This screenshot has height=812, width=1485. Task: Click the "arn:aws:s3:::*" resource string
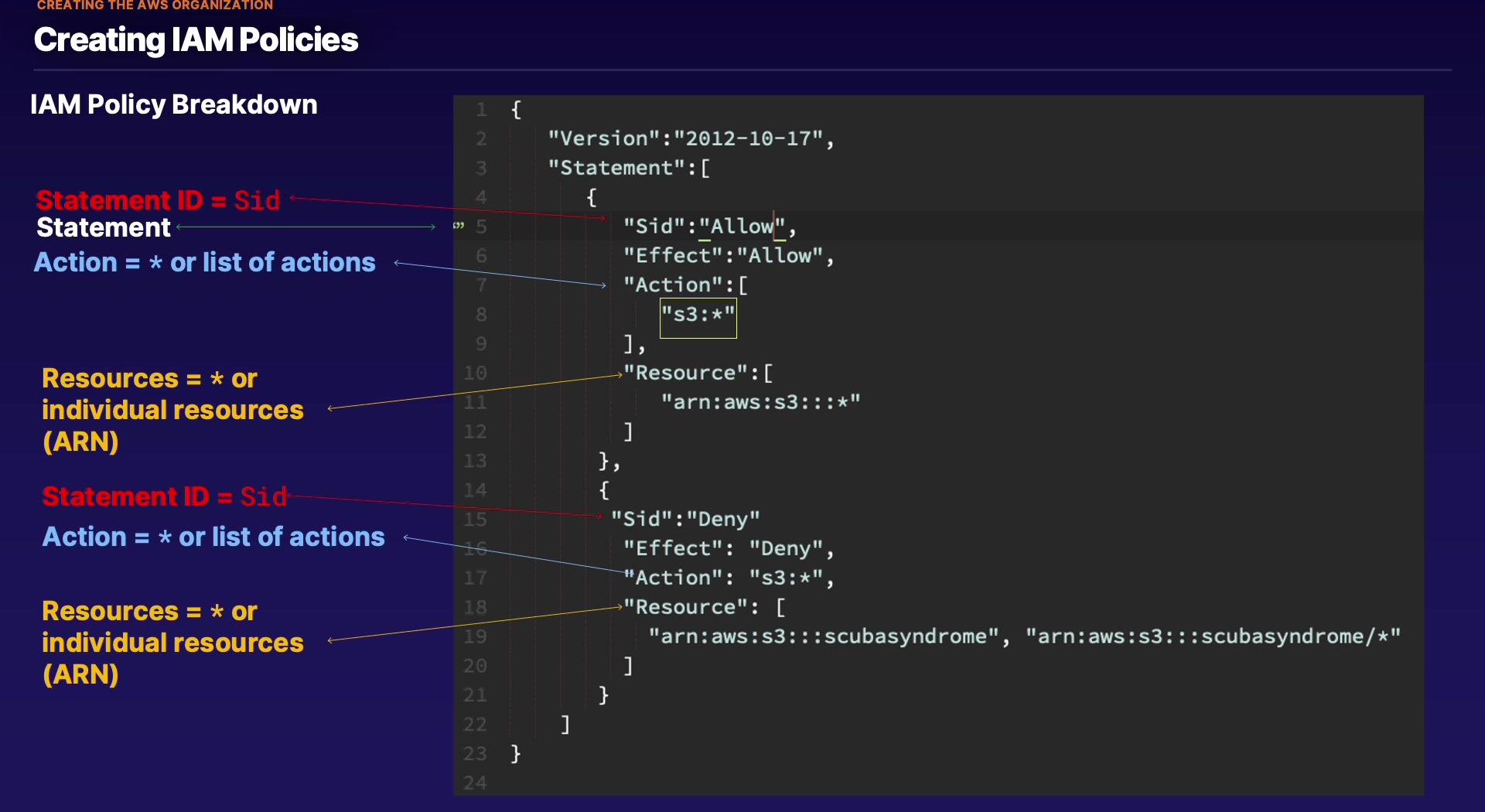coord(760,402)
